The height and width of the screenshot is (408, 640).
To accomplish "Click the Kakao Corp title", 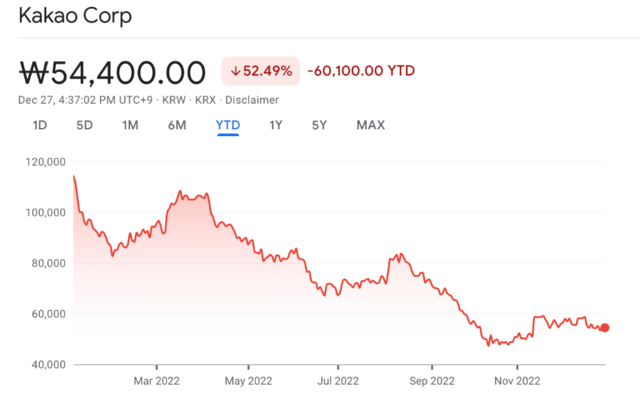I will 75,18.
